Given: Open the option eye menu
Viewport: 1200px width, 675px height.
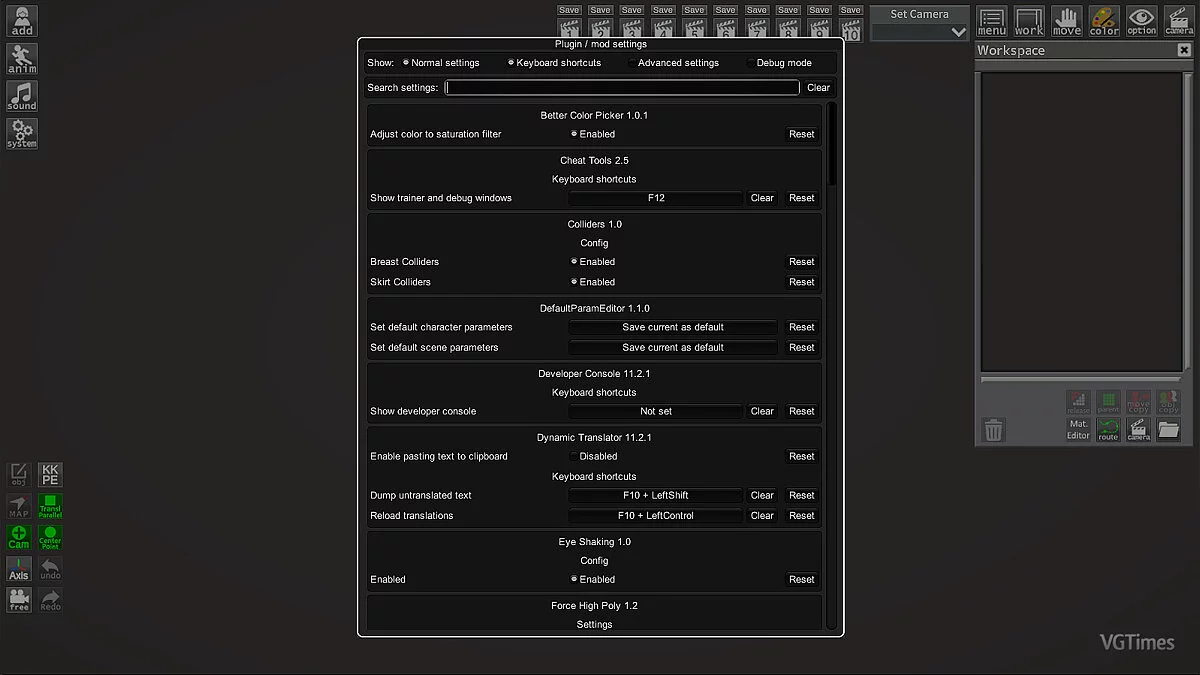Looking at the screenshot, I should pos(1141,21).
